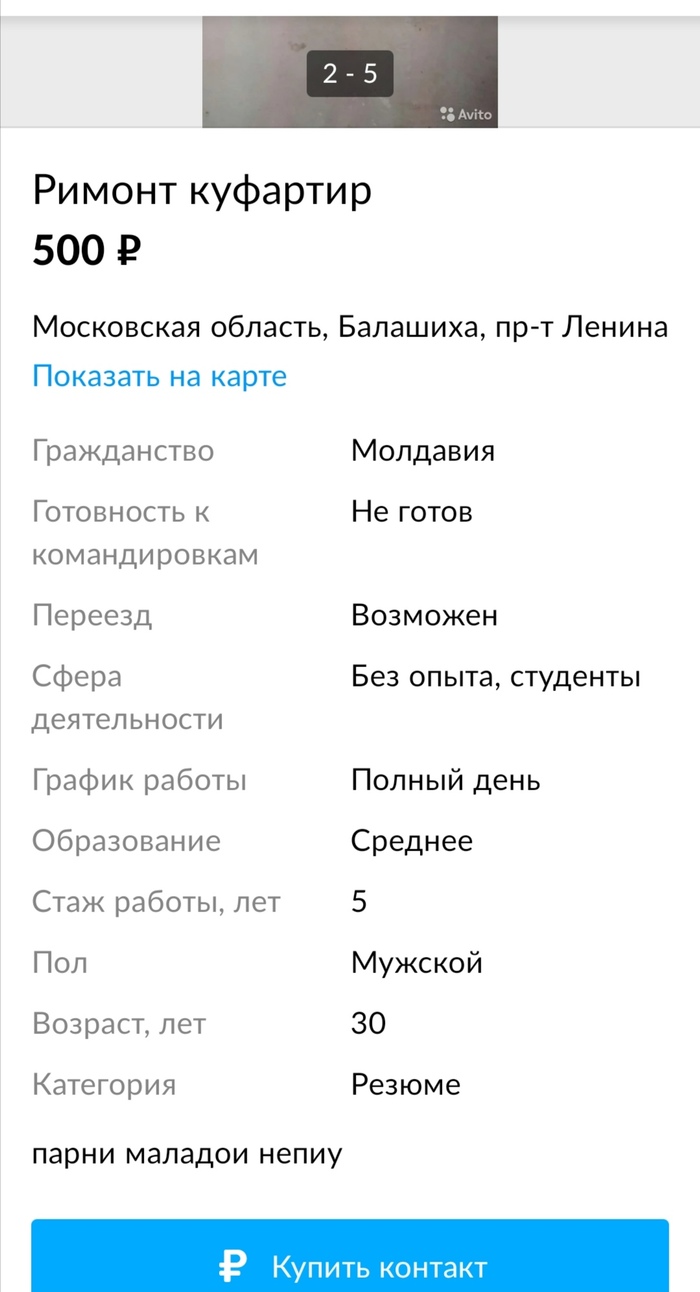The width and height of the screenshot is (700, 1292).
Task: Click Полный день under График работы
Action: pyautogui.click(x=444, y=780)
